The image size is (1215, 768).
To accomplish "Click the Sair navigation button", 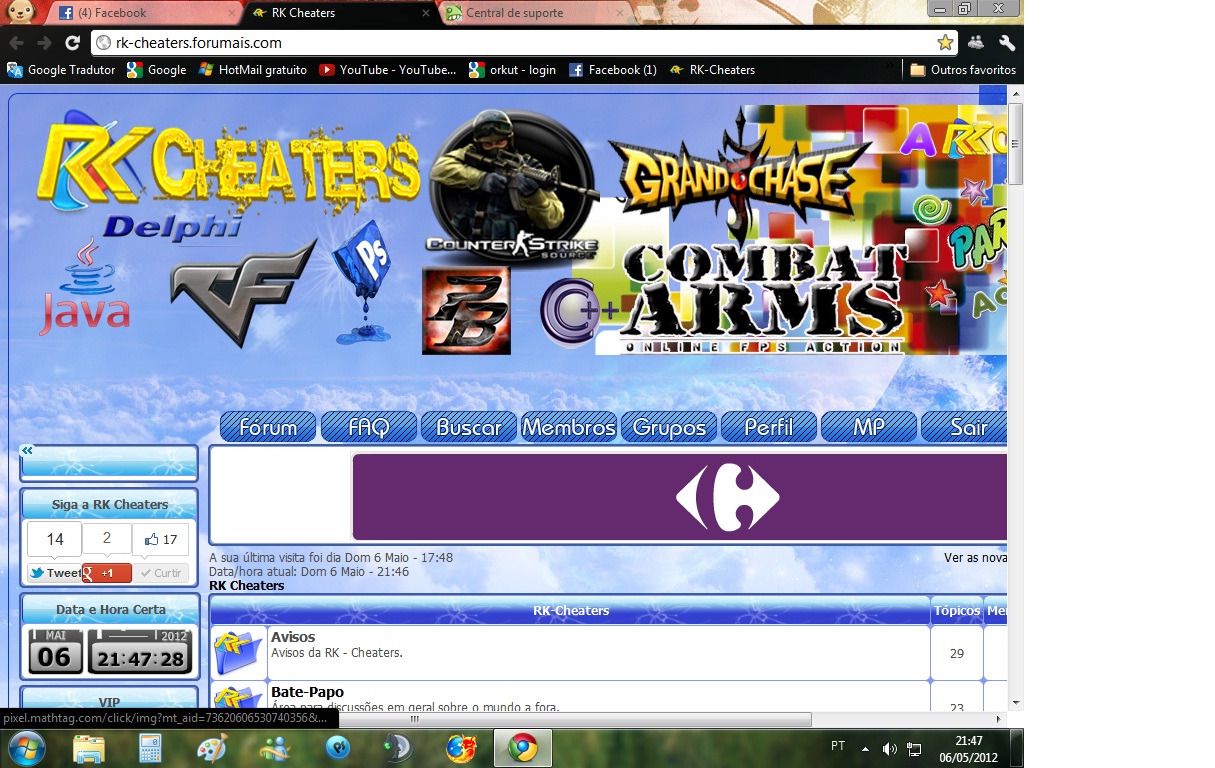I will [964, 427].
